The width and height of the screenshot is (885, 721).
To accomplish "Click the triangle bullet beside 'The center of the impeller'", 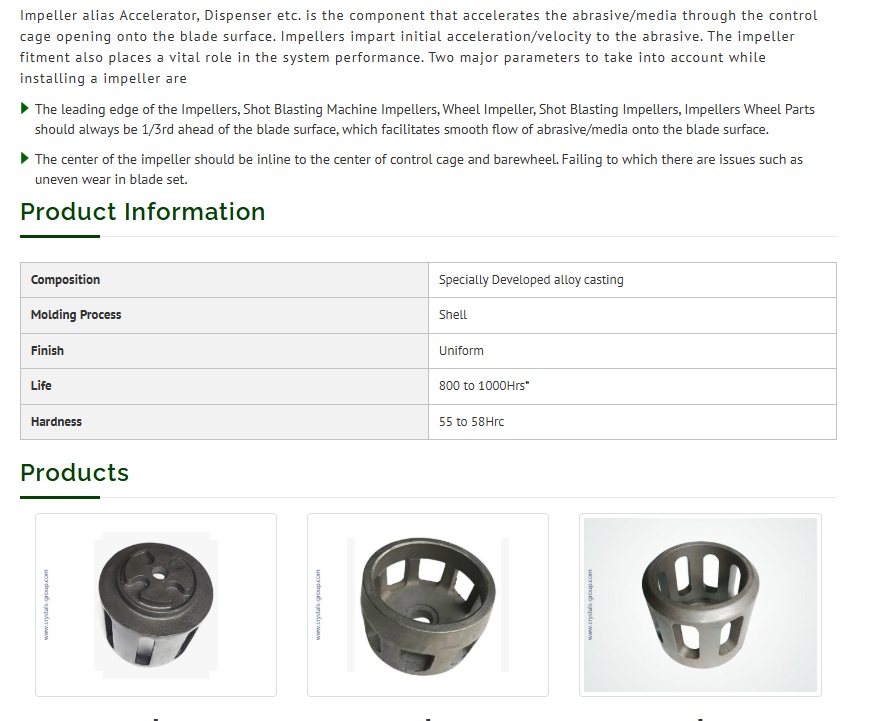I will [x=24, y=159].
